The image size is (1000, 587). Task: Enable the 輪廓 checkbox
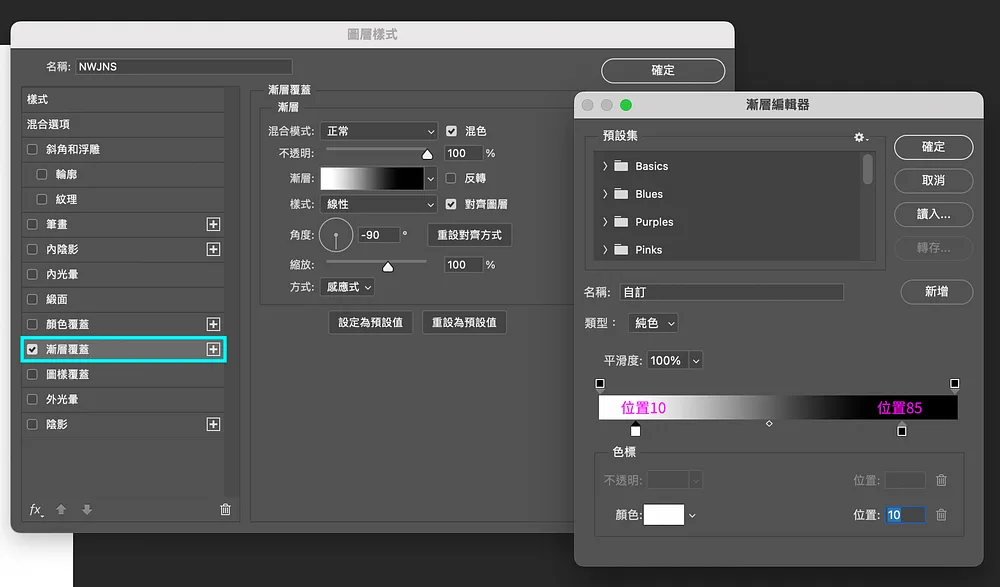41,174
